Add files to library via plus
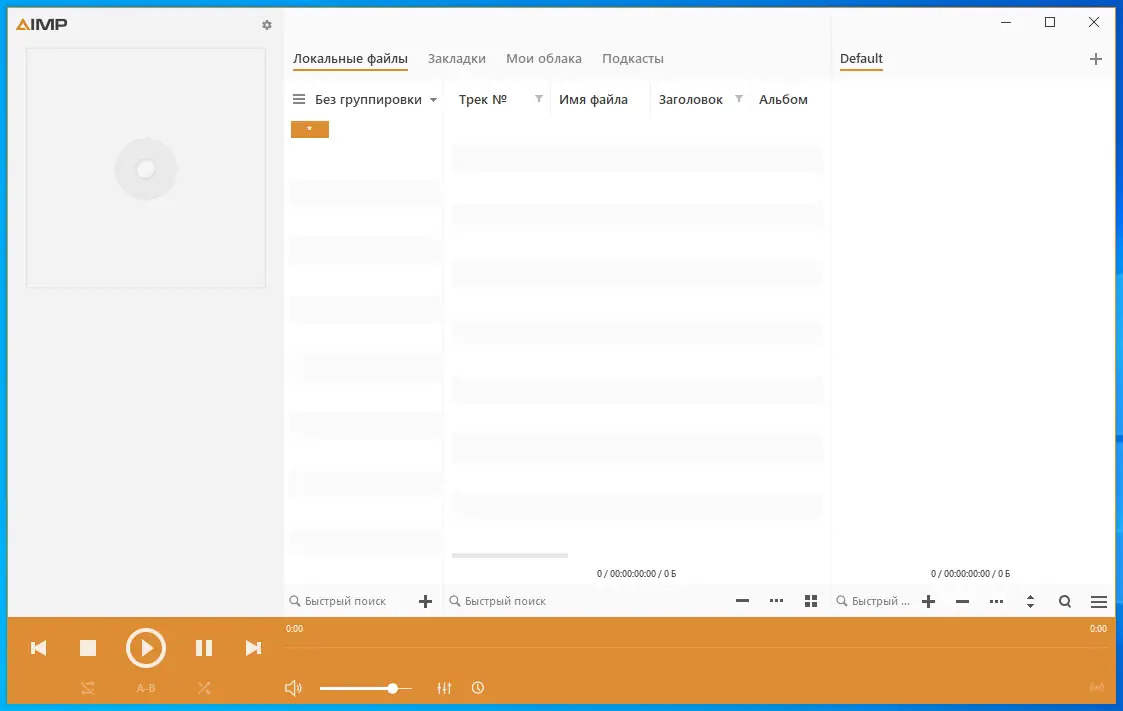1123x711 pixels. coord(425,601)
